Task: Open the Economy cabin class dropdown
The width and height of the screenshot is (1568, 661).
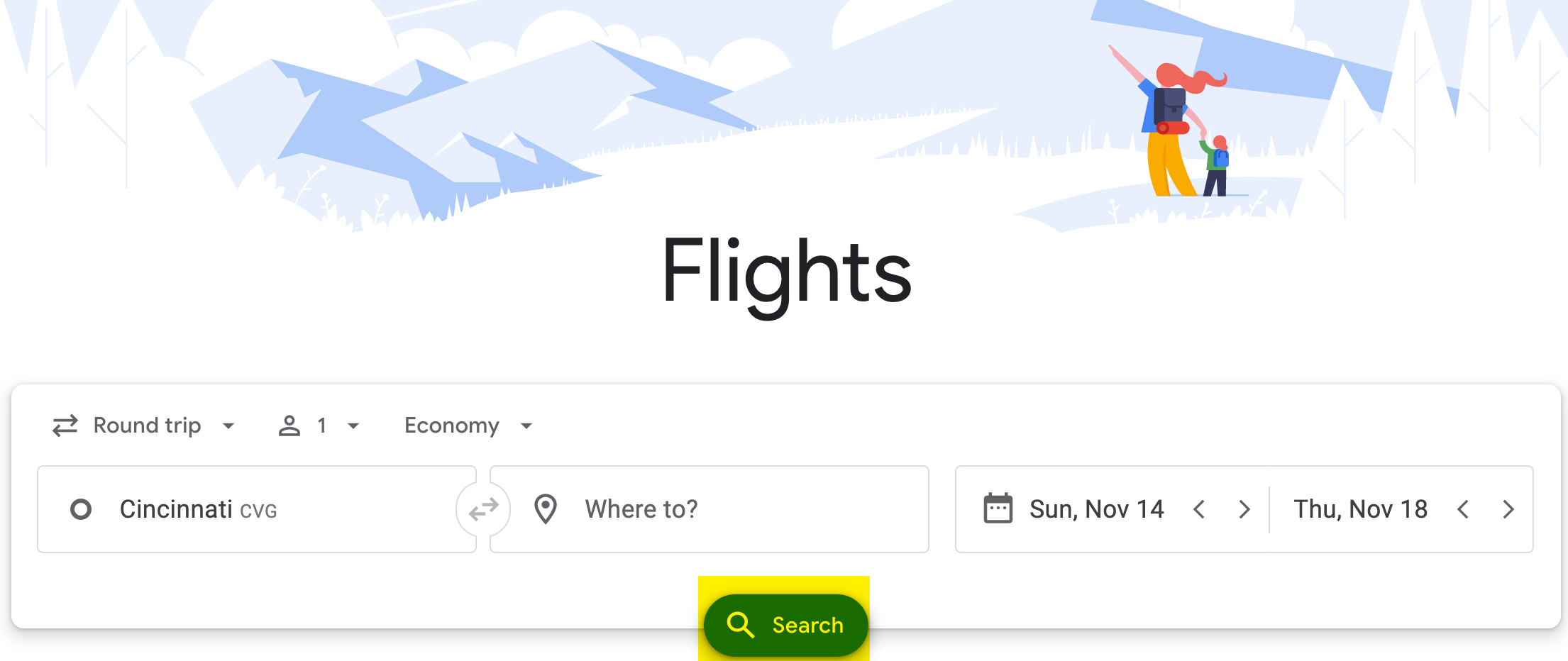Action: tap(468, 426)
